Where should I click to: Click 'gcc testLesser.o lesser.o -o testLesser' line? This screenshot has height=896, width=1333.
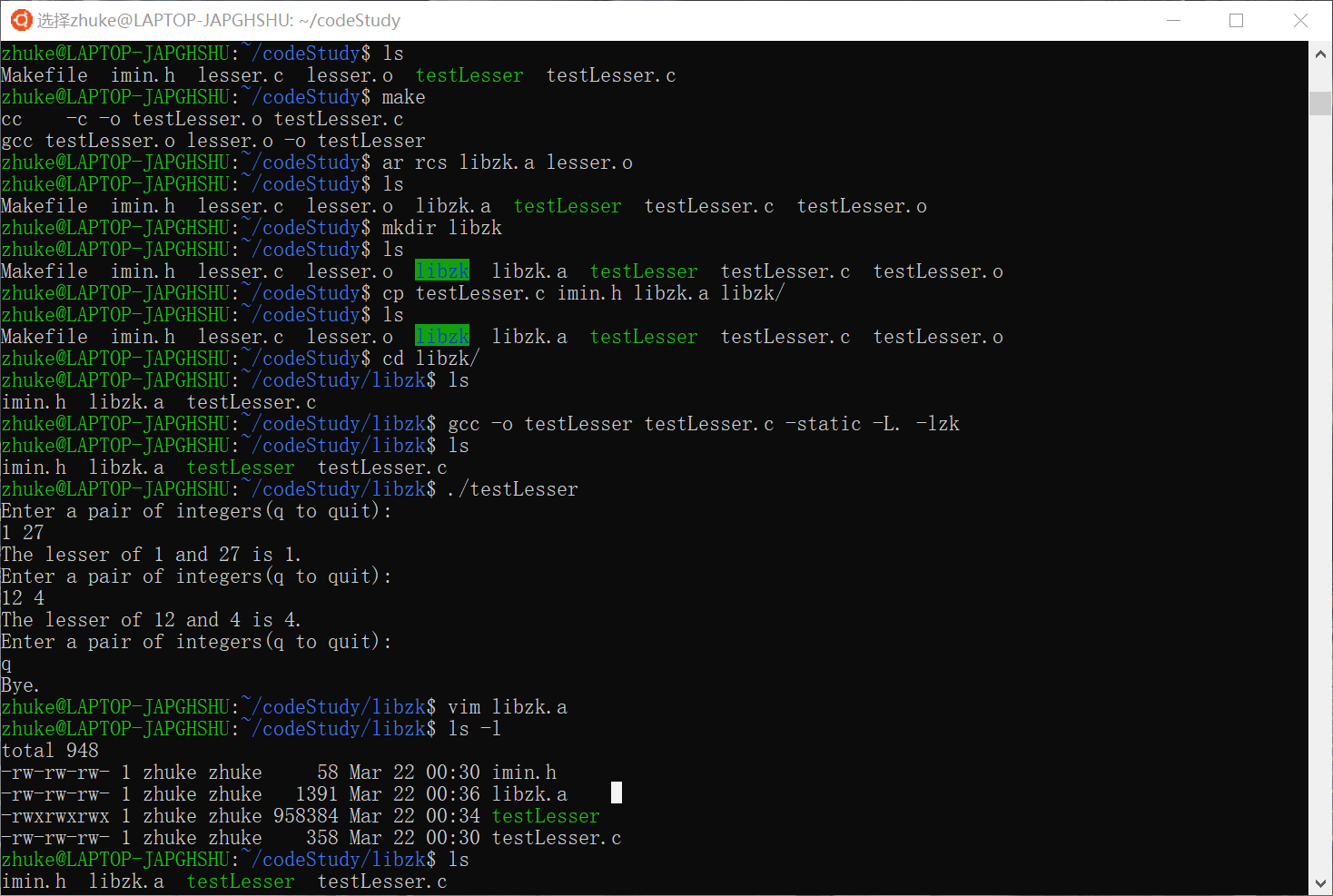(213, 141)
